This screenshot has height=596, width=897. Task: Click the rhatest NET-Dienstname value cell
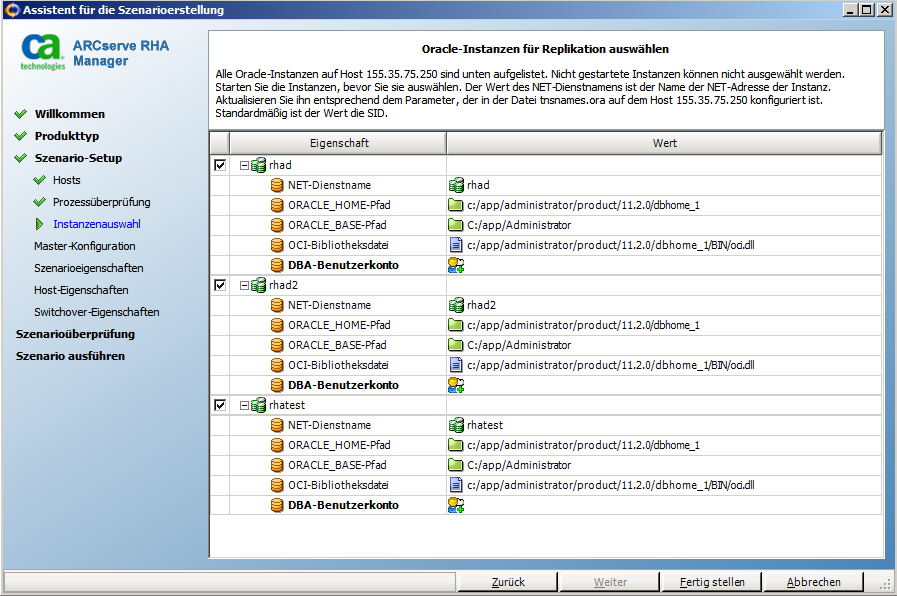pos(664,425)
